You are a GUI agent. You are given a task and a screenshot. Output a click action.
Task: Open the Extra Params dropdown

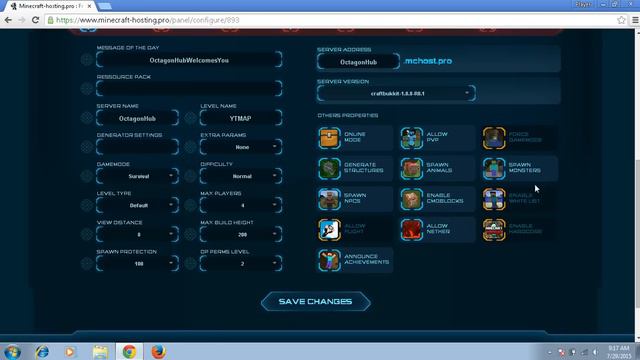[x=241, y=147]
